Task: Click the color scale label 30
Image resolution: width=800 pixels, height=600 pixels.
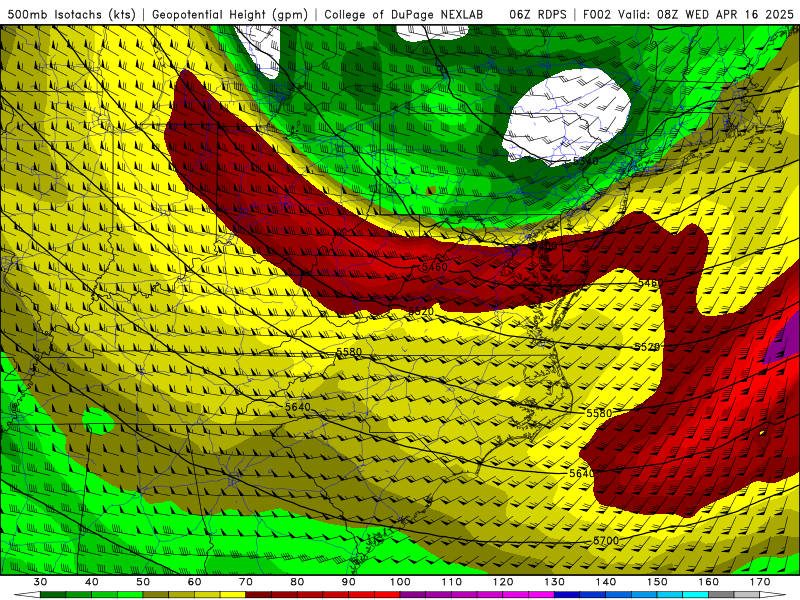Action: [x=40, y=582]
